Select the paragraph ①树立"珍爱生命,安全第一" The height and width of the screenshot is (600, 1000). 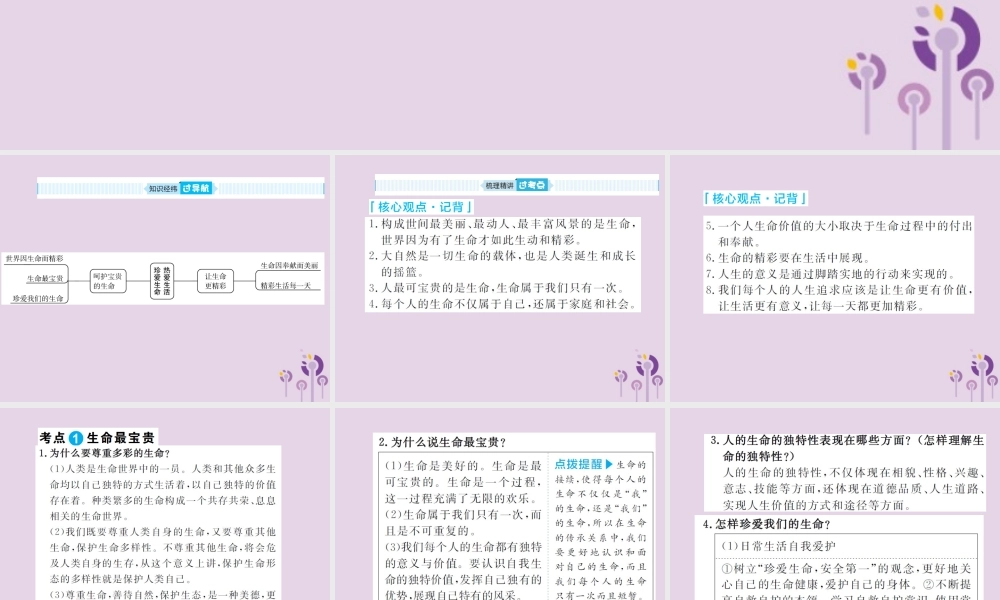[x=846, y=581]
